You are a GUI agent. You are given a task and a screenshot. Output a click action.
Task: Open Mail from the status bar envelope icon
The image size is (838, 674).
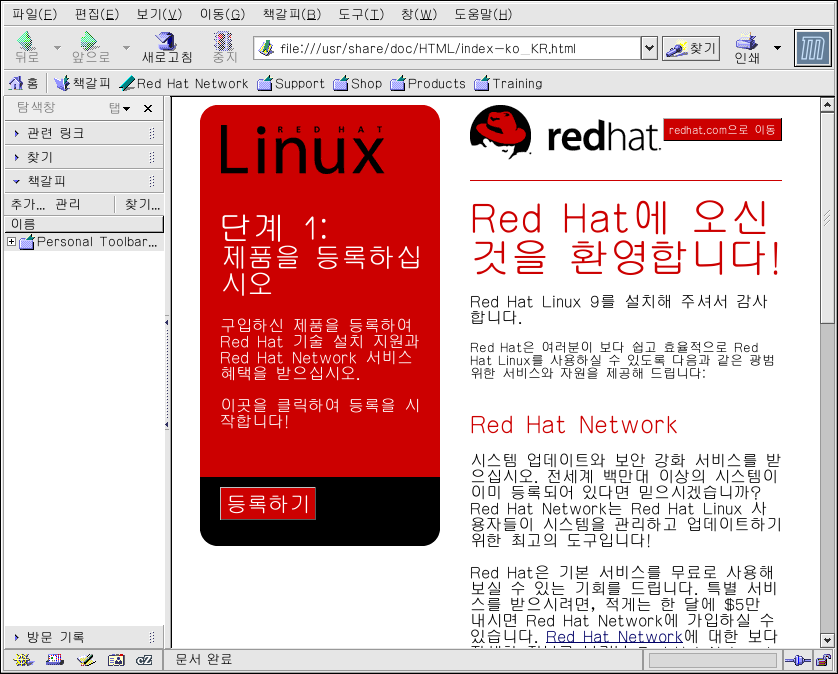(x=54, y=660)
